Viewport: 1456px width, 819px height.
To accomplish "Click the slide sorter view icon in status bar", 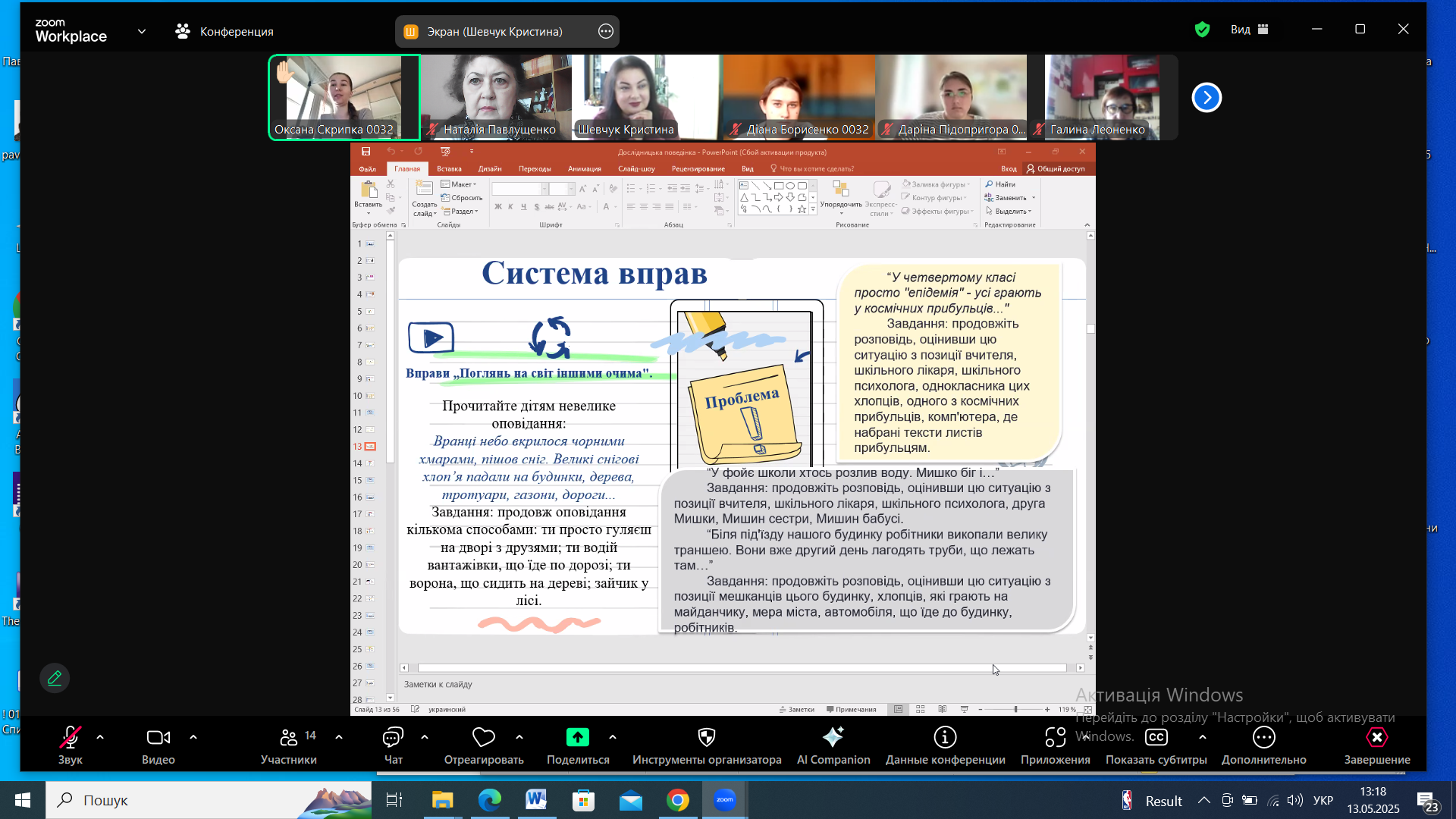I will point(920,710).
